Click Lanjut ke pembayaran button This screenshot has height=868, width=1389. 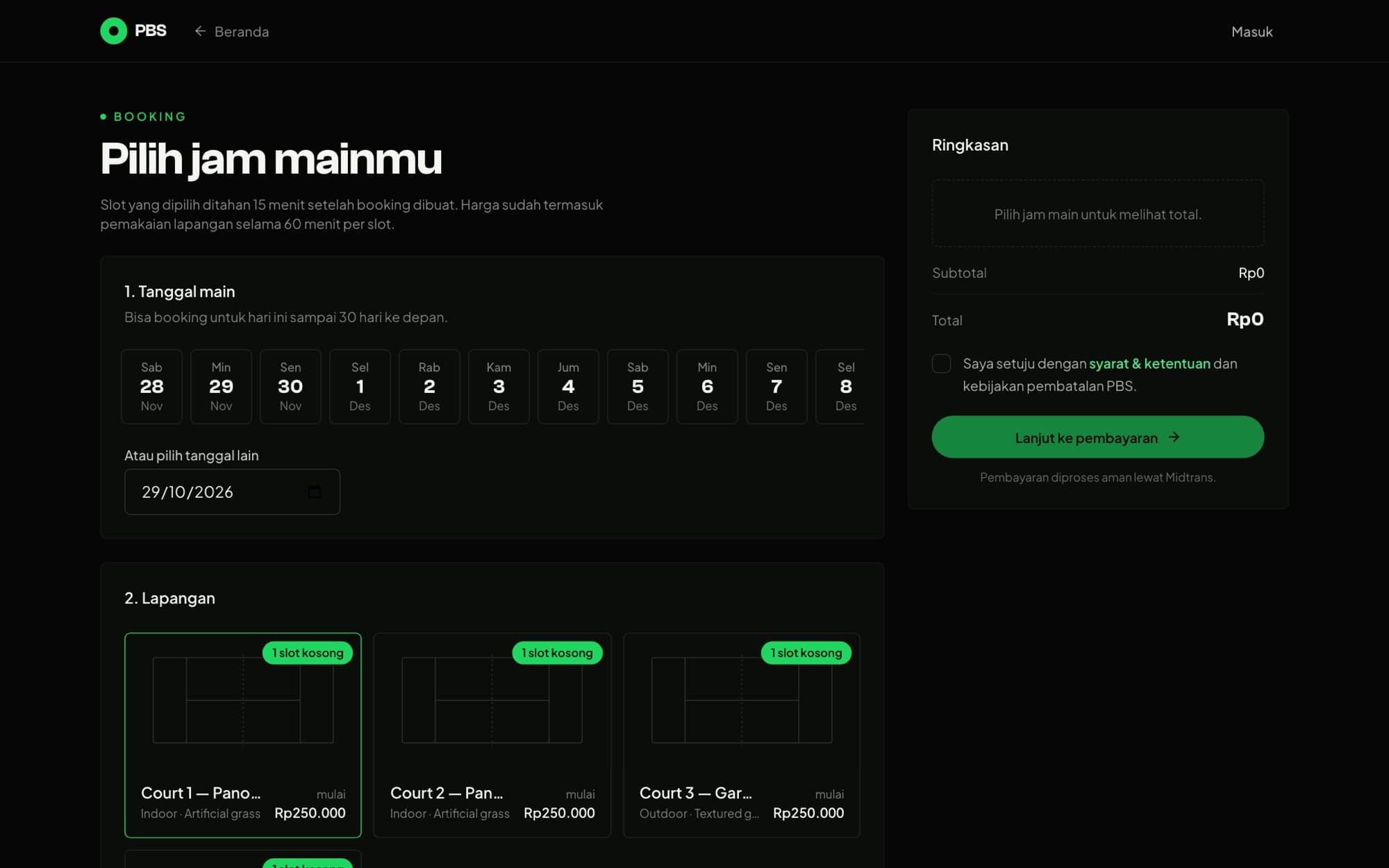click(x=1097, y=437)
